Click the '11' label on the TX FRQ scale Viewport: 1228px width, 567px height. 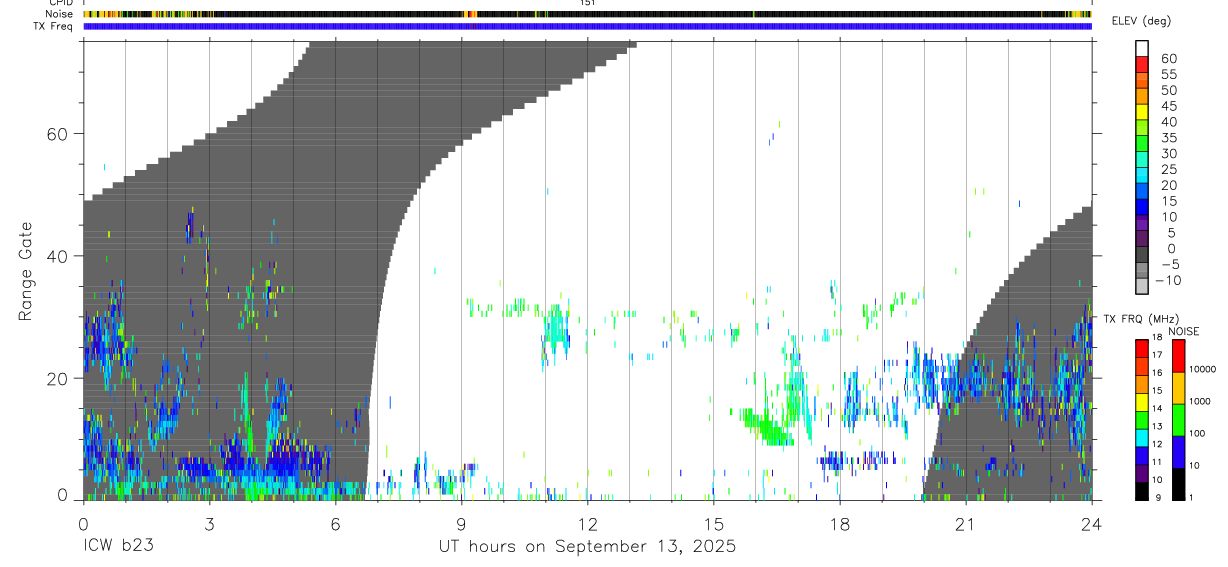(x=1159, y=463)
